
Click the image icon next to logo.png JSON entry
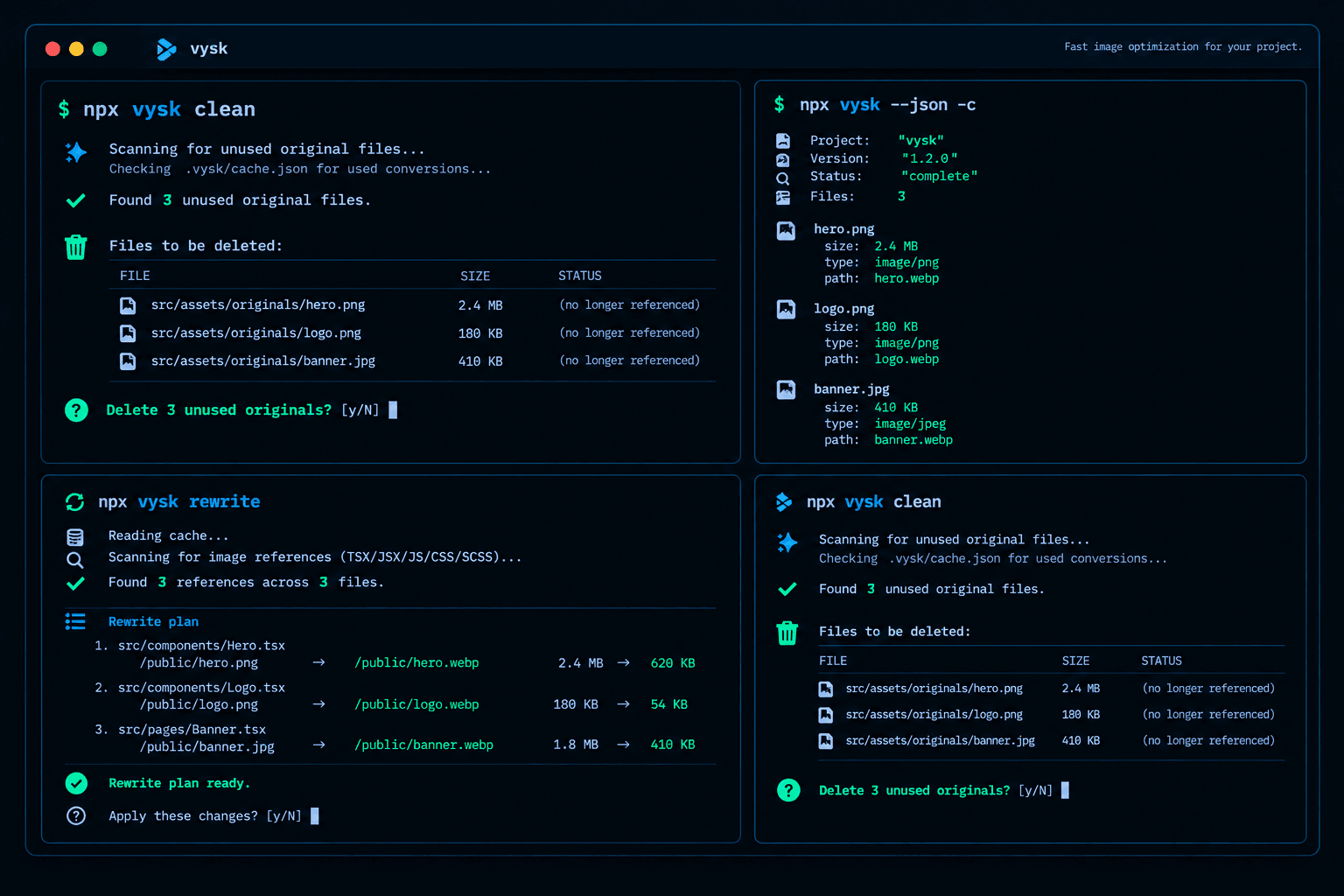pyautogui.click(x=786, y=310)
